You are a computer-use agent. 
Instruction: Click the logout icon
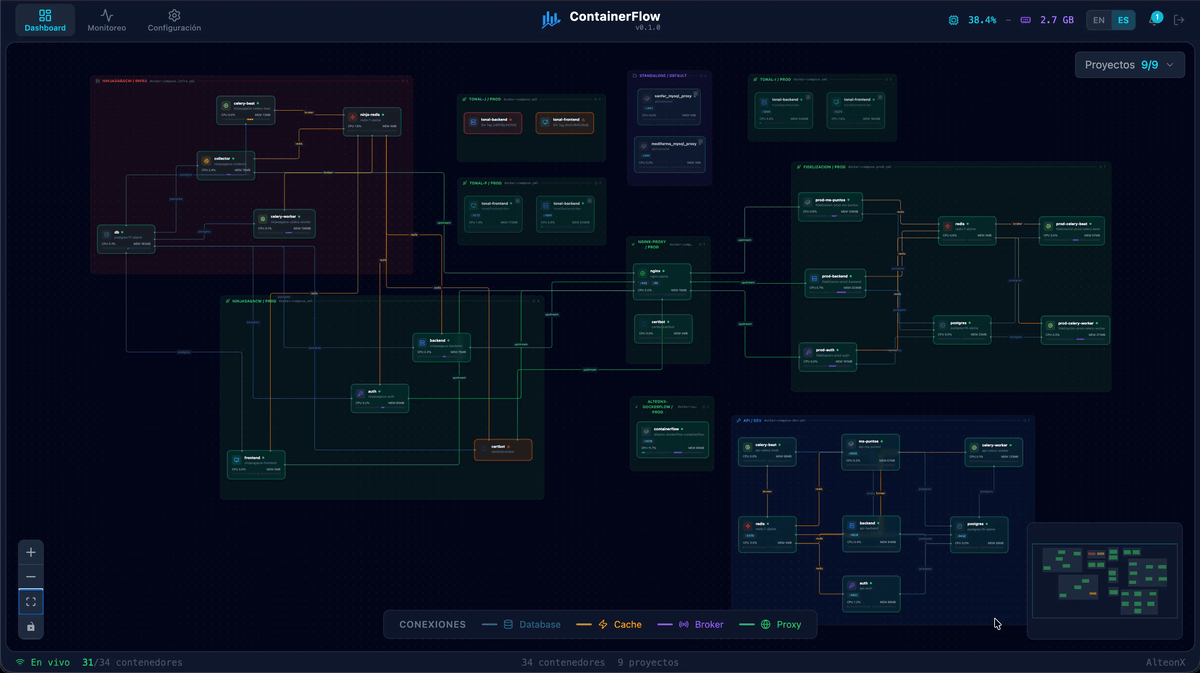[1178, 20]
